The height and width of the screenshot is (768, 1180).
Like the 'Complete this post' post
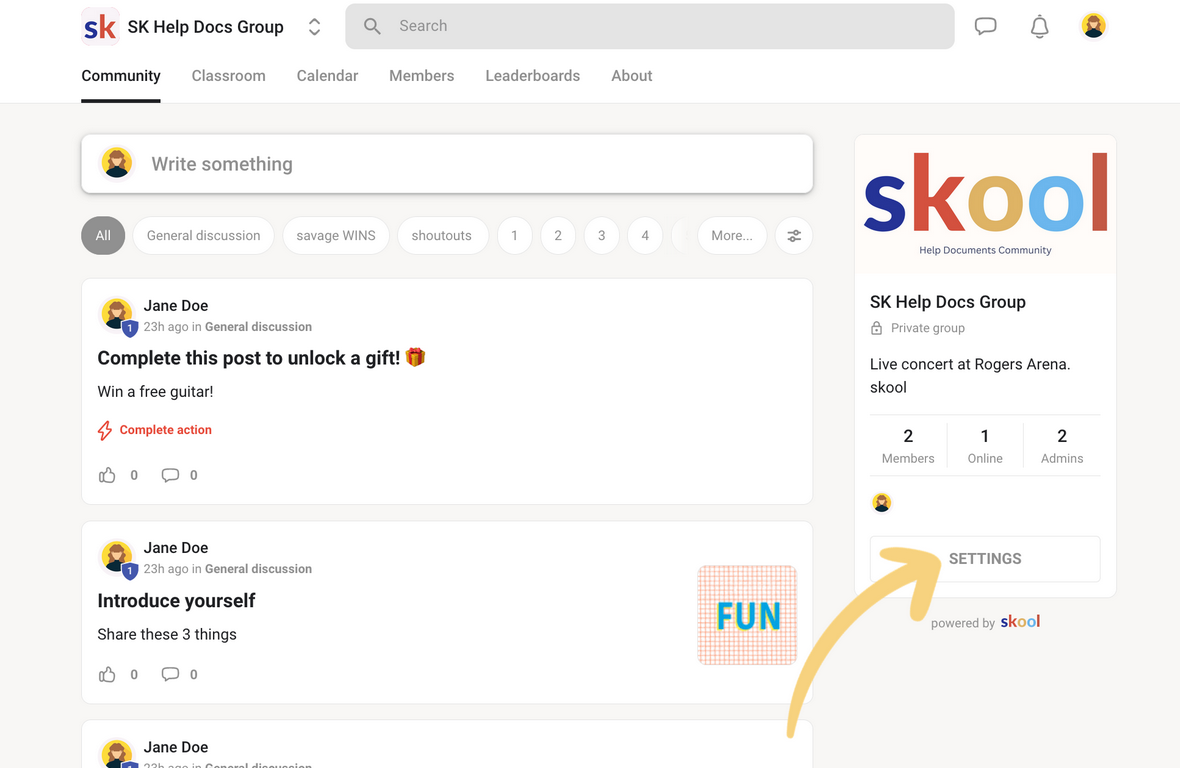108,475
